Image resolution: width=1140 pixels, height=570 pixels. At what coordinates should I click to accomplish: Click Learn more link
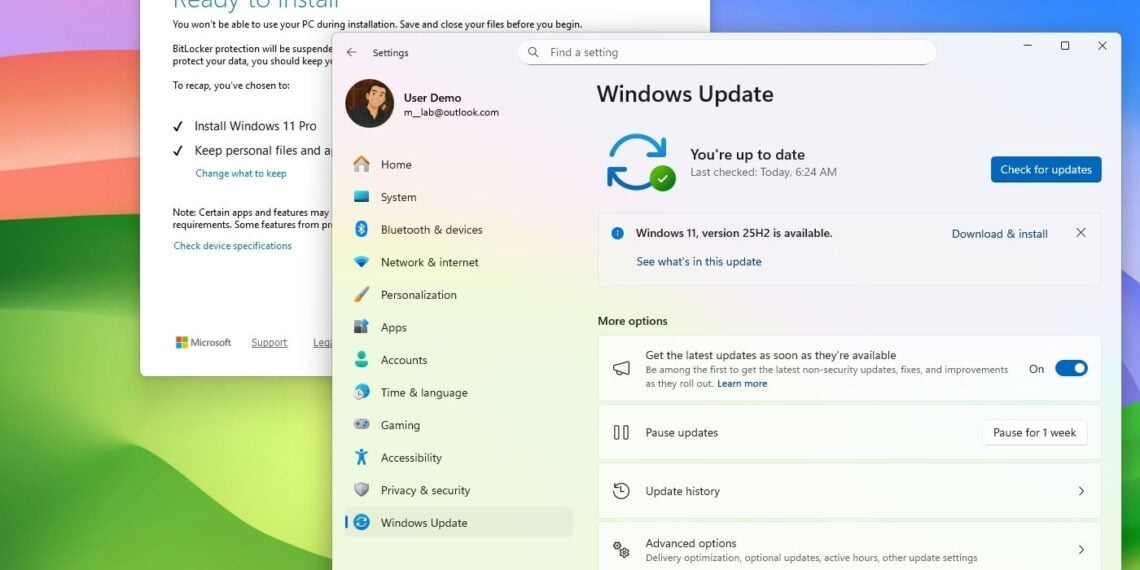pos(742,383)
